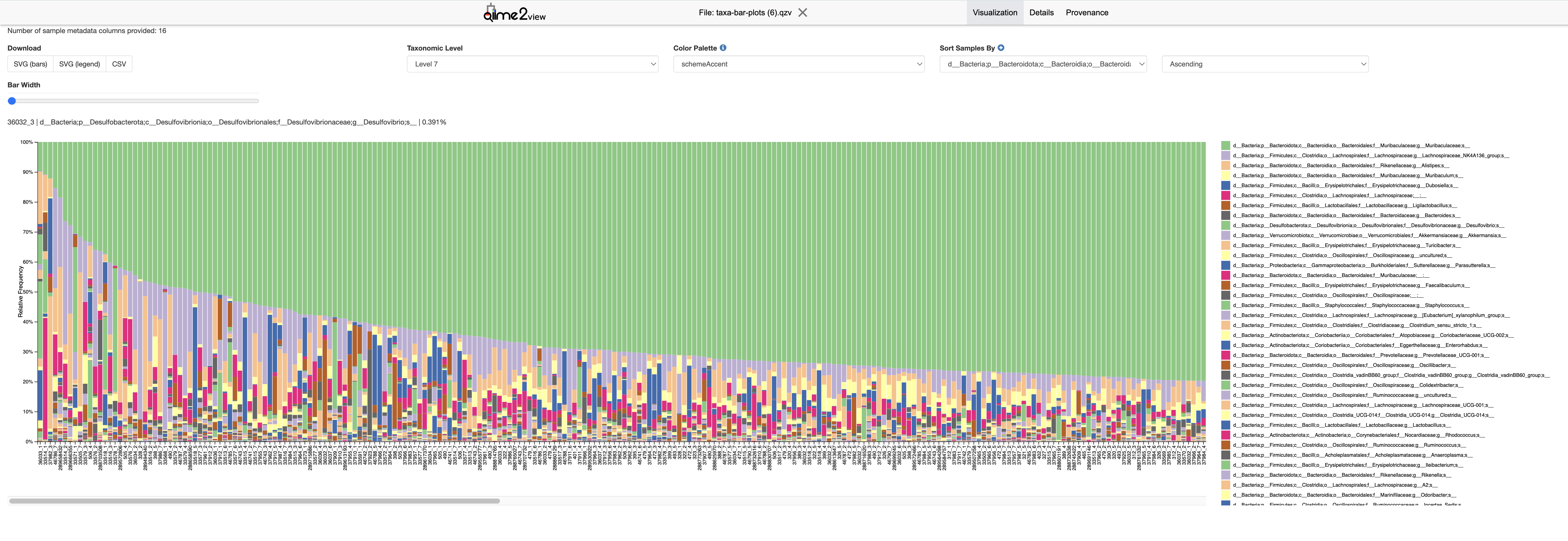This screenshot has height=541, width=1568.
Task: Click the Odoribacter legend color swatch
Action: pos(1225,495)
